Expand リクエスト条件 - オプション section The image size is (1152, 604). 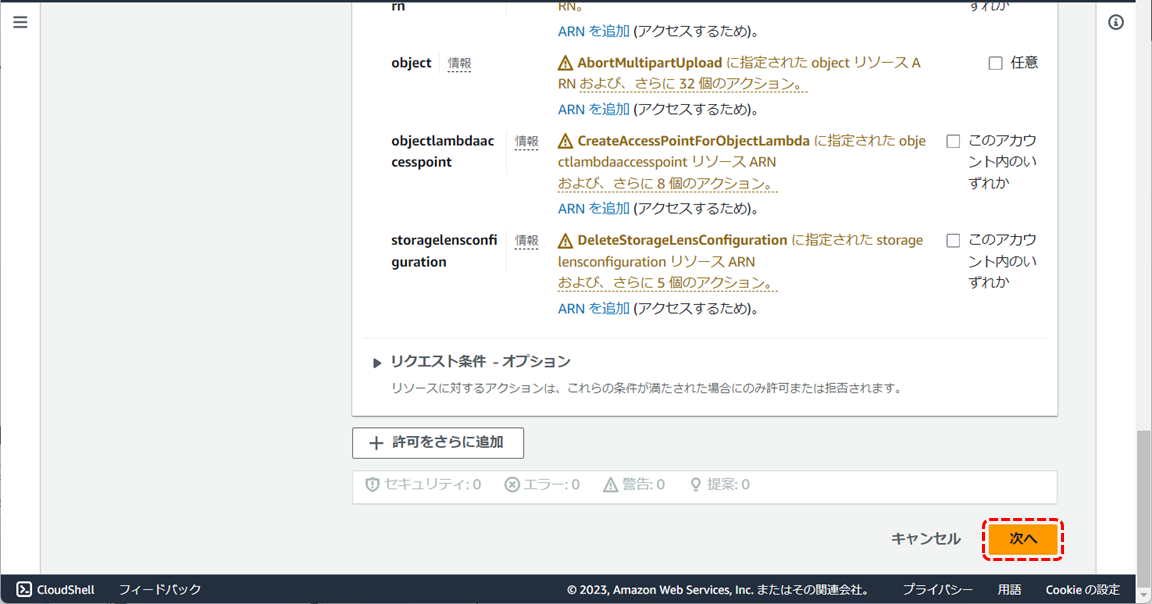click(377, 362)
